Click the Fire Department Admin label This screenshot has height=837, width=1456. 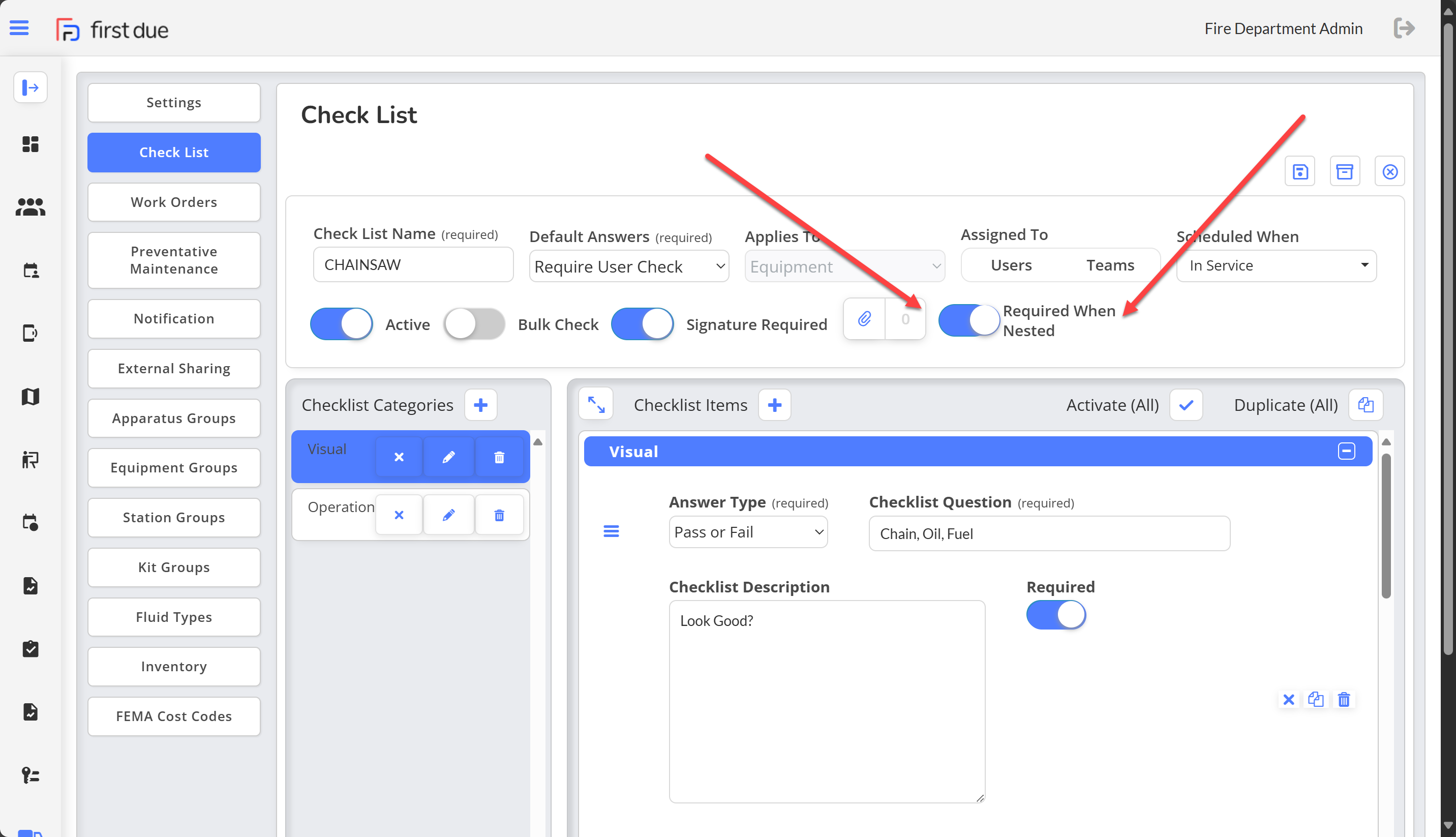point(1283,29)
